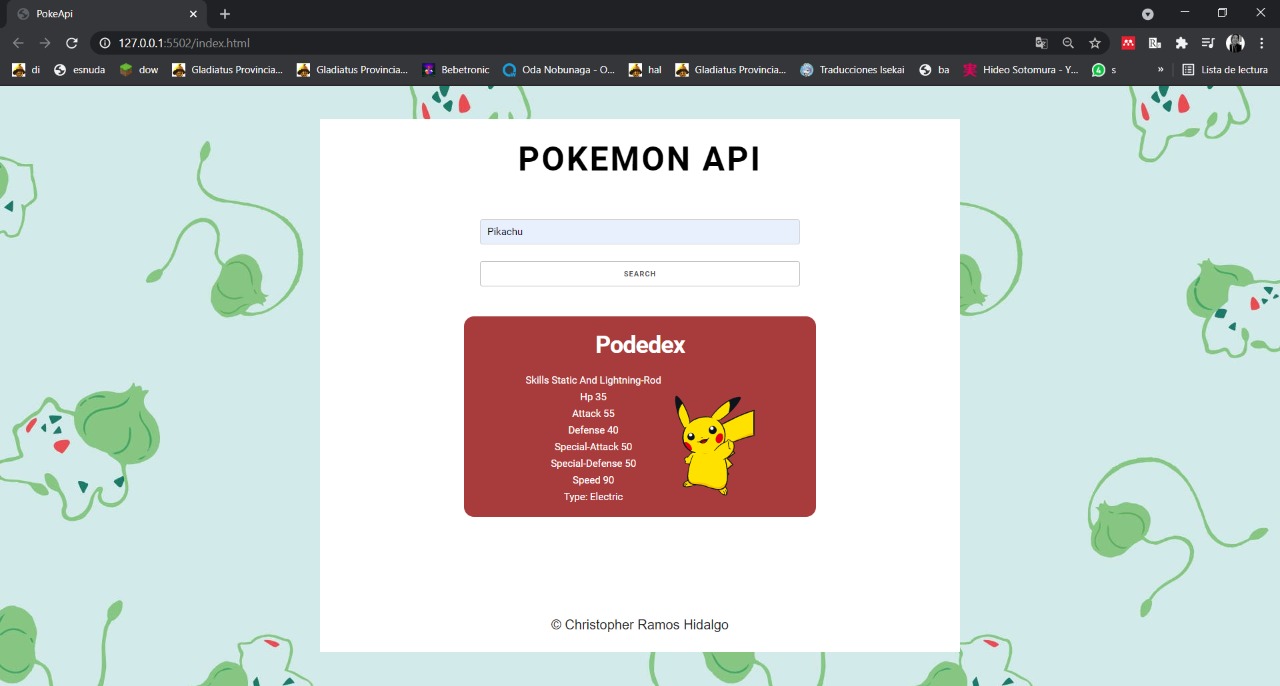Open the 'di' bookmark

click(x=26, y=70)
